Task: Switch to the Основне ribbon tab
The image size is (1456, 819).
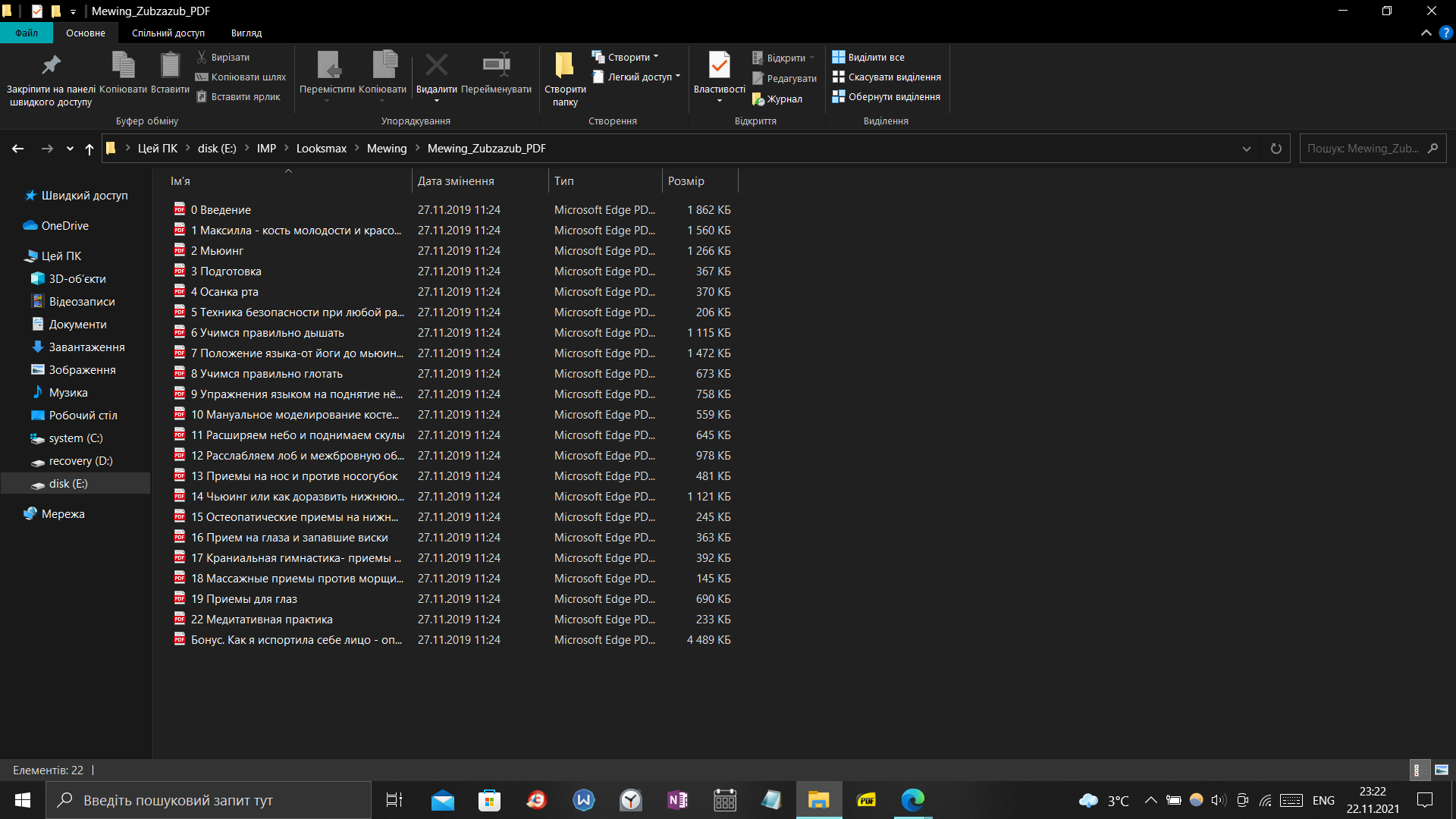Action: pos(86,33)
